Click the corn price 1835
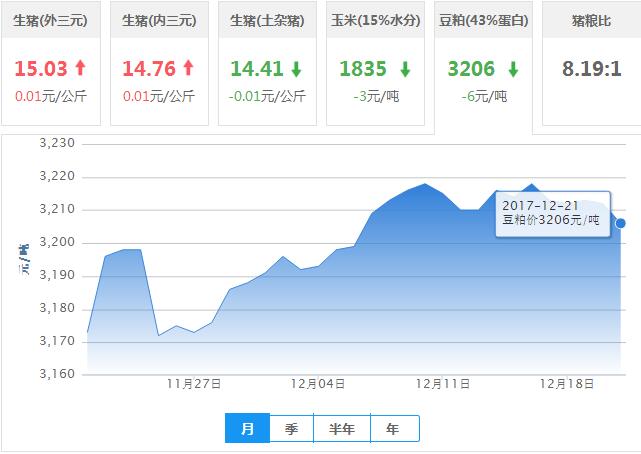 tap(363, 68)
